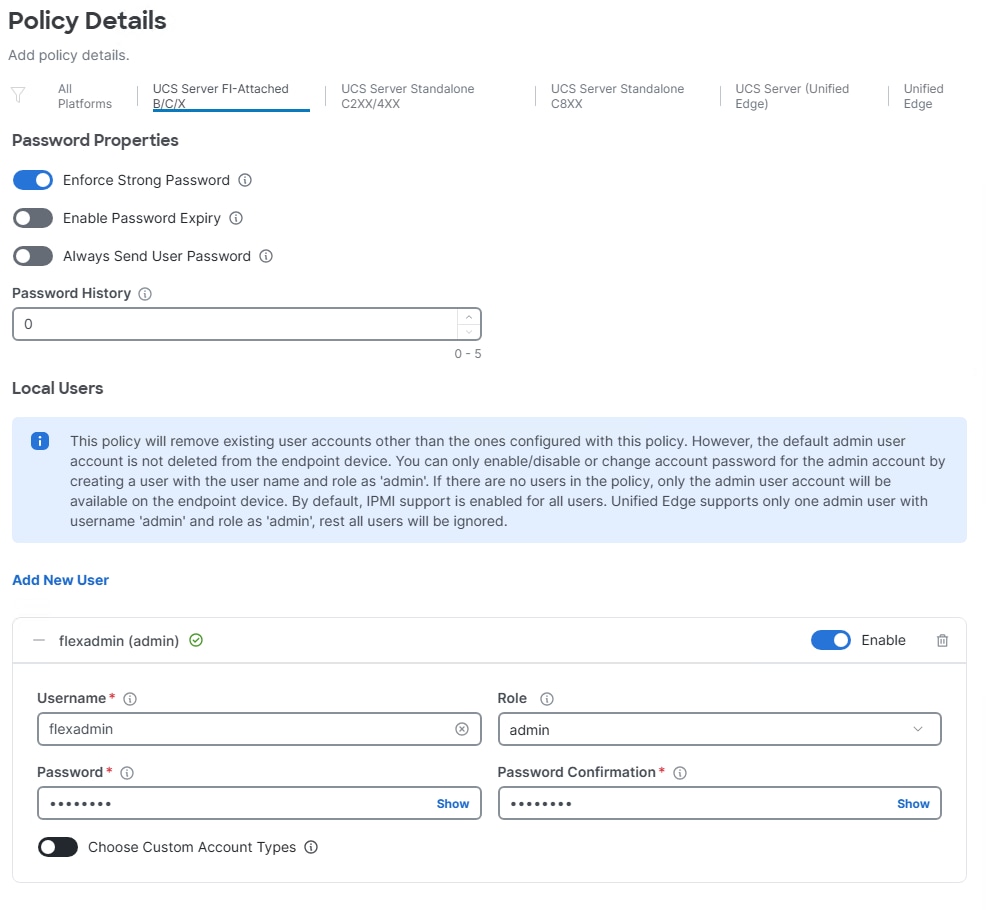The width and height of the screenshot is (986, 910).
Task: Open info icon beside Password History
Action: pyautogui.click(x=145, y=294)
